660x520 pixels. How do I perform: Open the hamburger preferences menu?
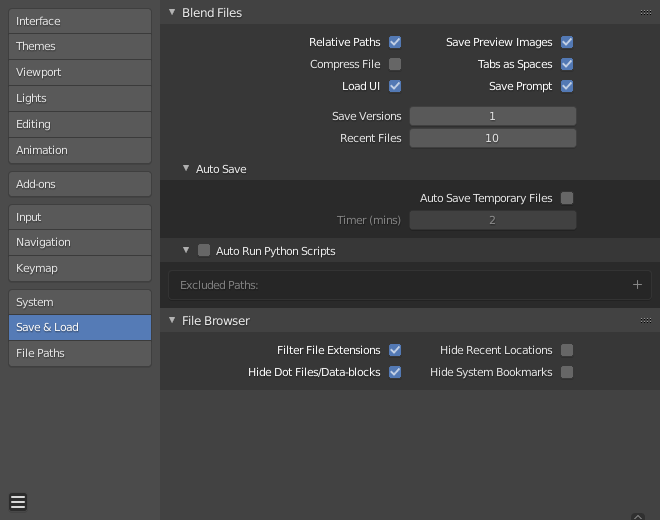18,502
